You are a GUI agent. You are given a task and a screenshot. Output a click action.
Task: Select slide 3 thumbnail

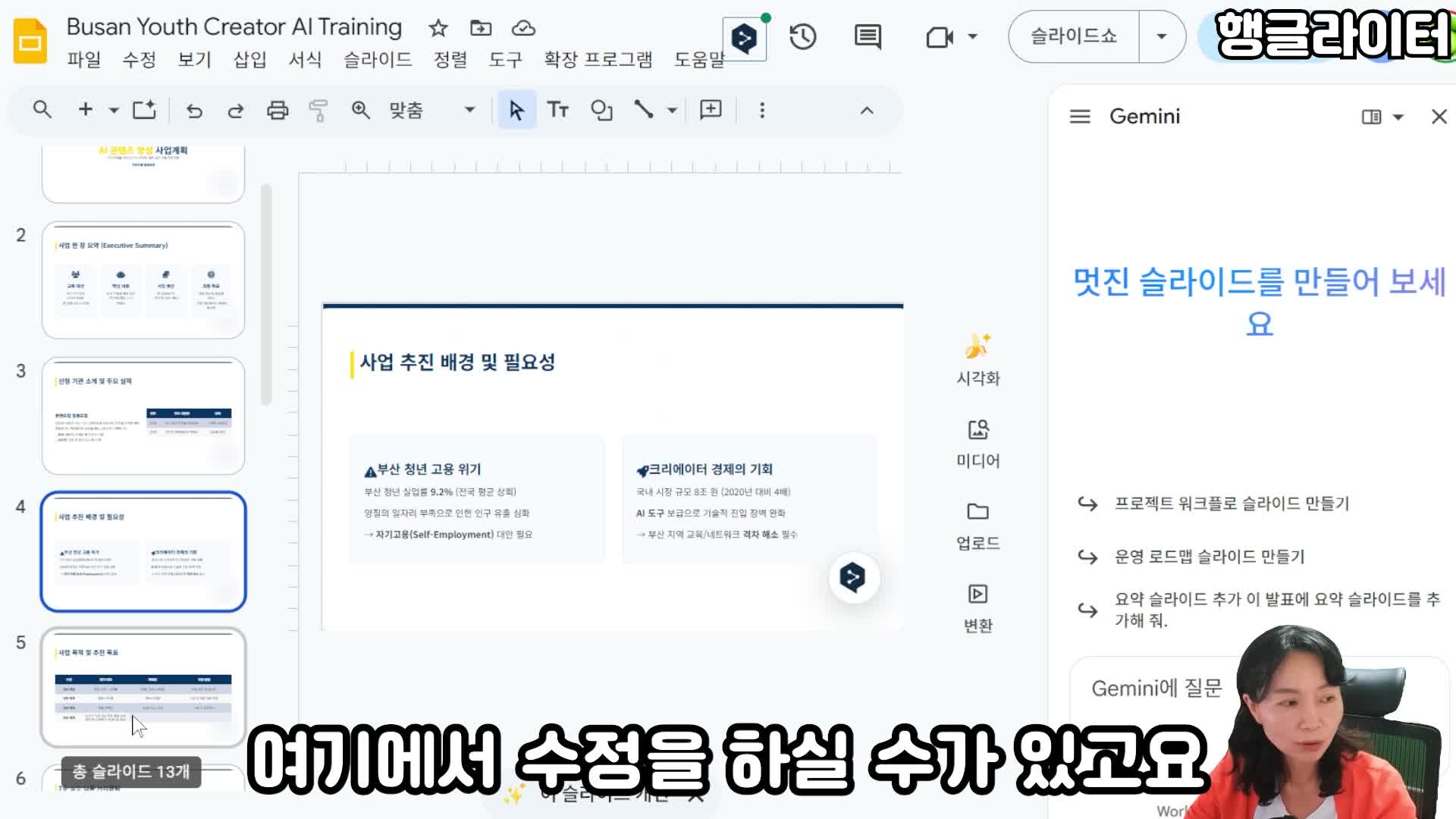click(143, 416)
